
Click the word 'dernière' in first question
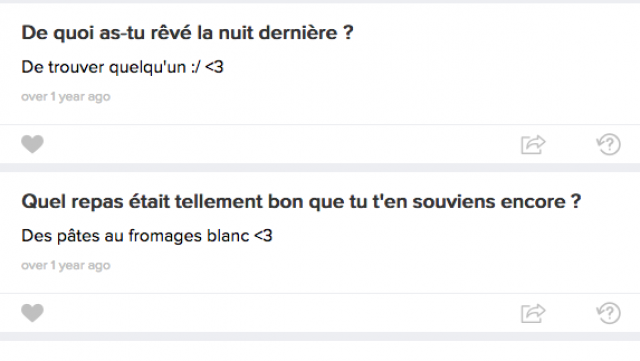(298, 33)
